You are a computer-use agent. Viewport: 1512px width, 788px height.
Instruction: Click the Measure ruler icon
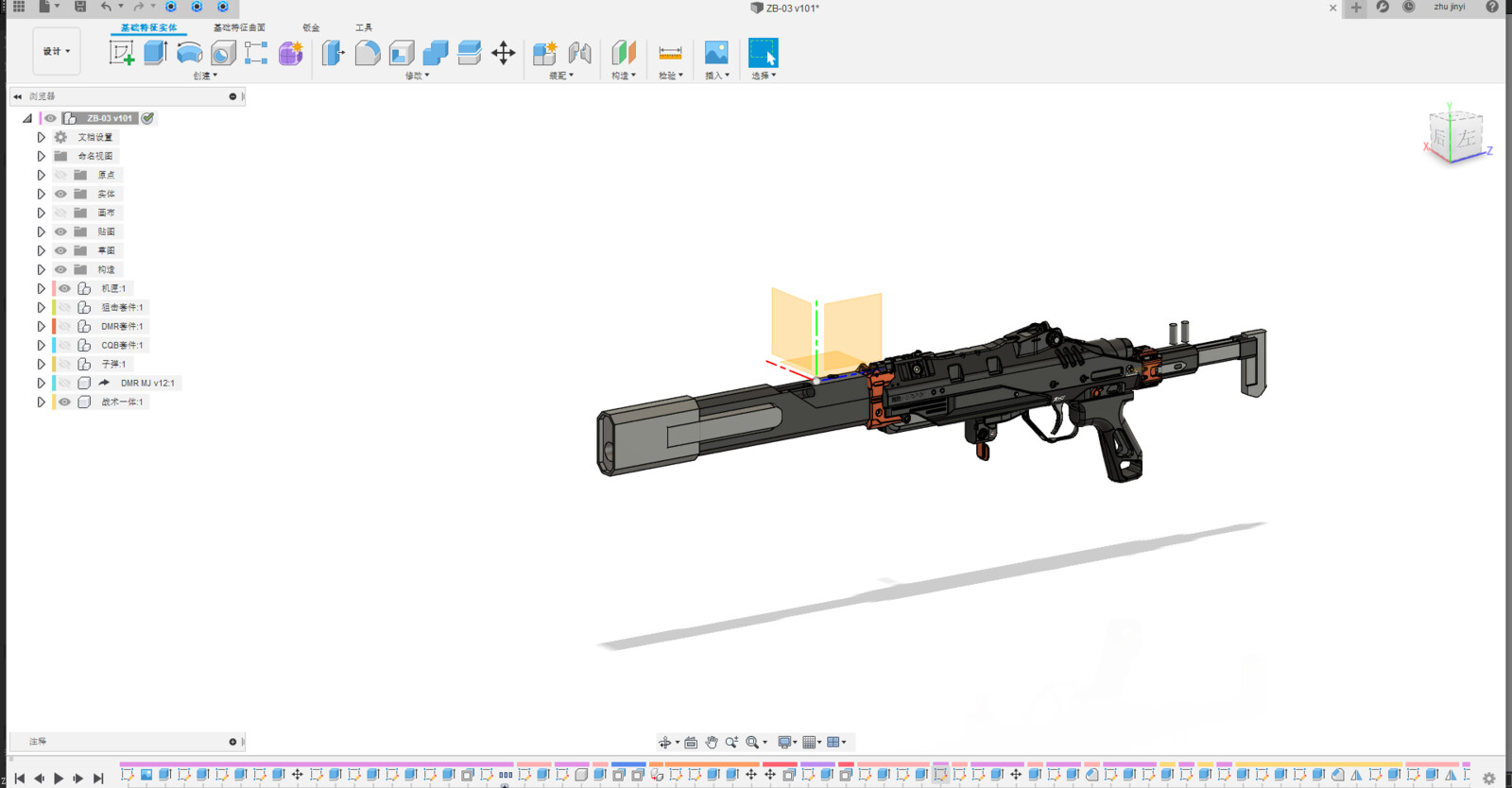tap(670, 53)
